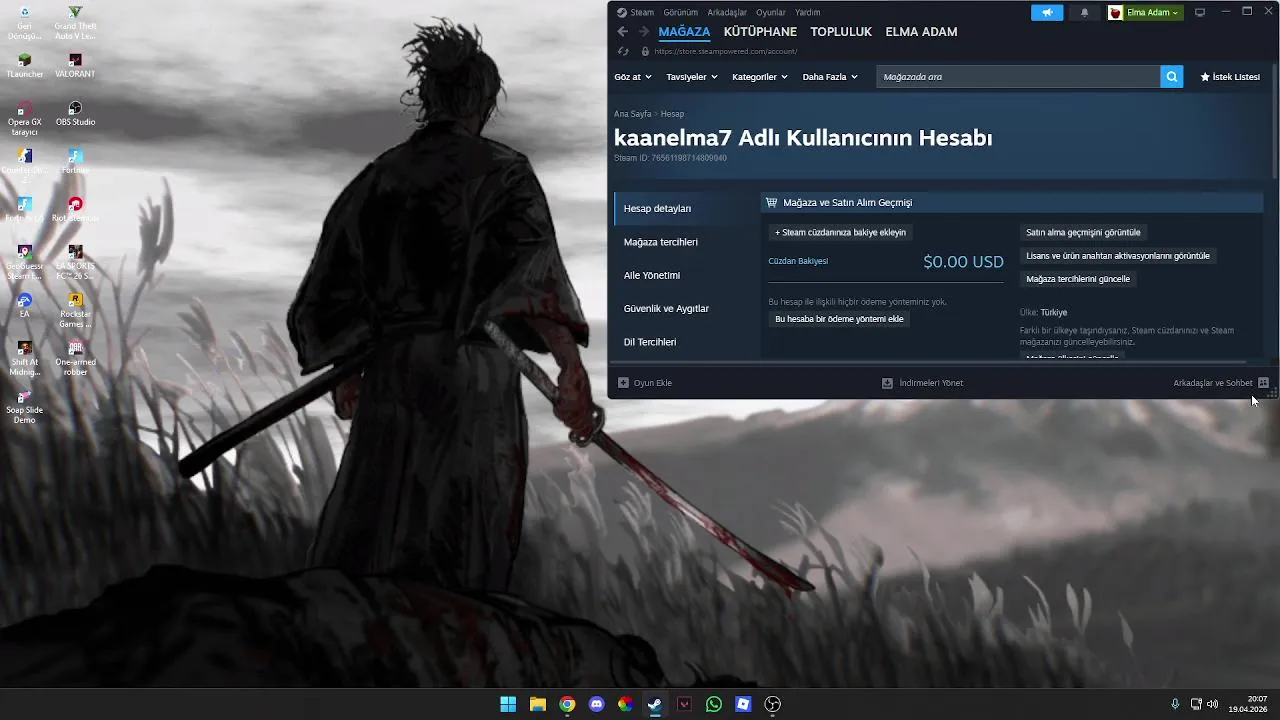The height and width of the screenshot is (720, 1280).
Task: Open the EA desktop shortcut
Action: pyautogui.click(x=24, y=306)
